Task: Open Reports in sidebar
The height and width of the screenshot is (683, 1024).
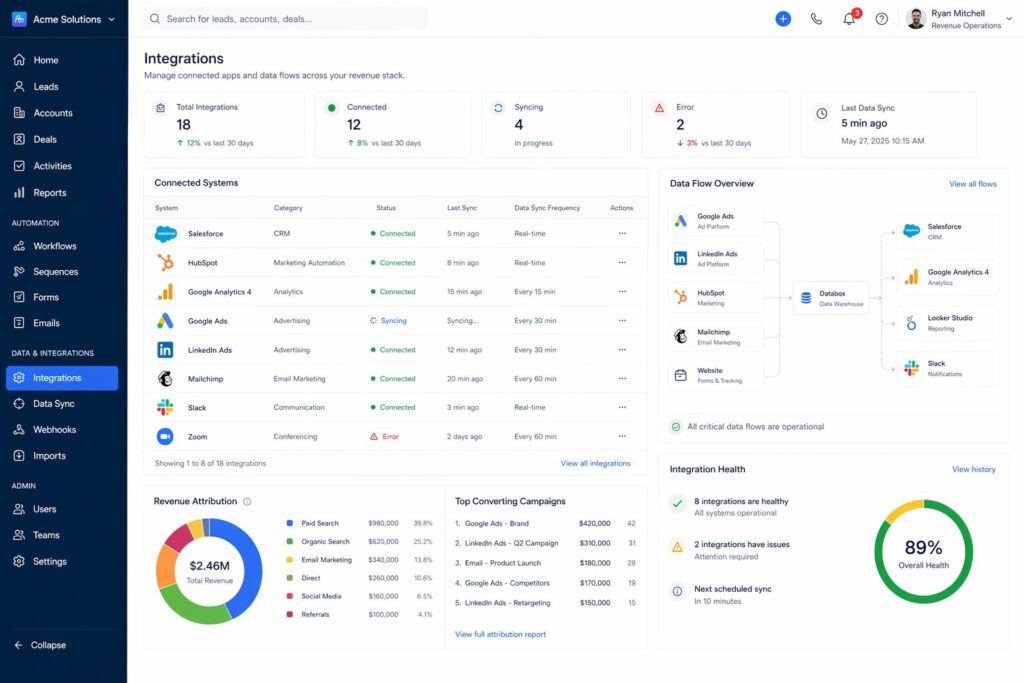Action: (62, 193)
